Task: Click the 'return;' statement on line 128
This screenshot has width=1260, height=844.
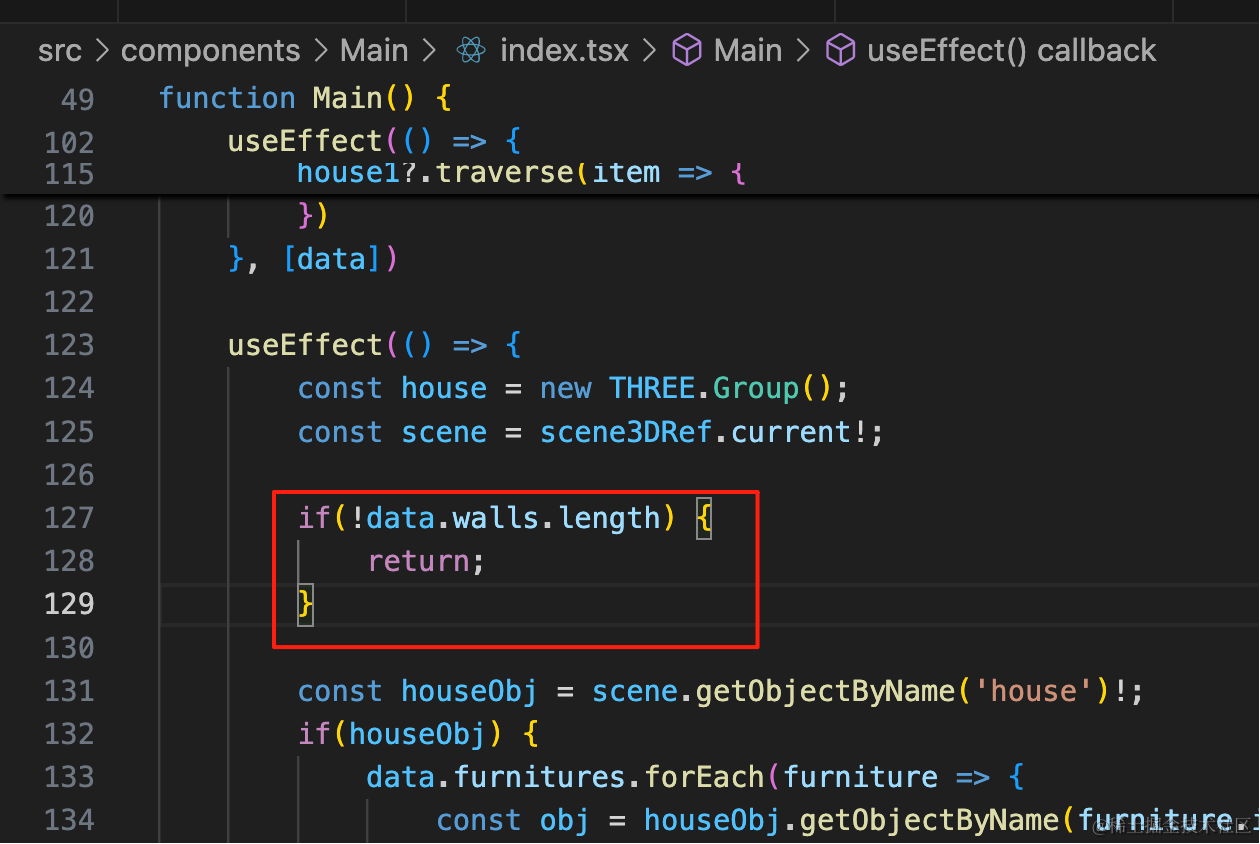Action: point(426,561)
